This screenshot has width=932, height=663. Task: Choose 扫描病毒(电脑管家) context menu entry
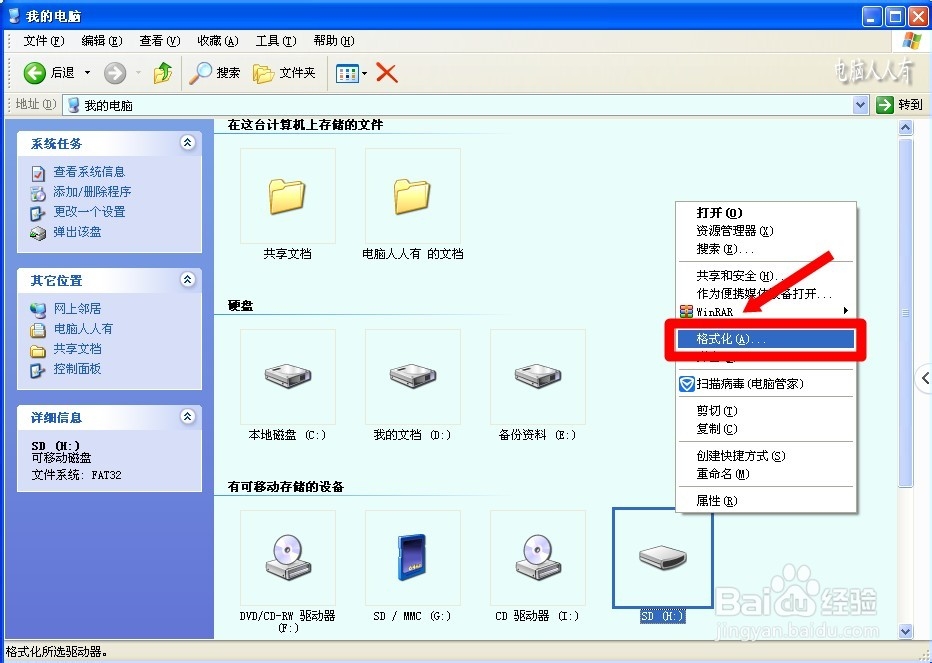pos(766,384)
